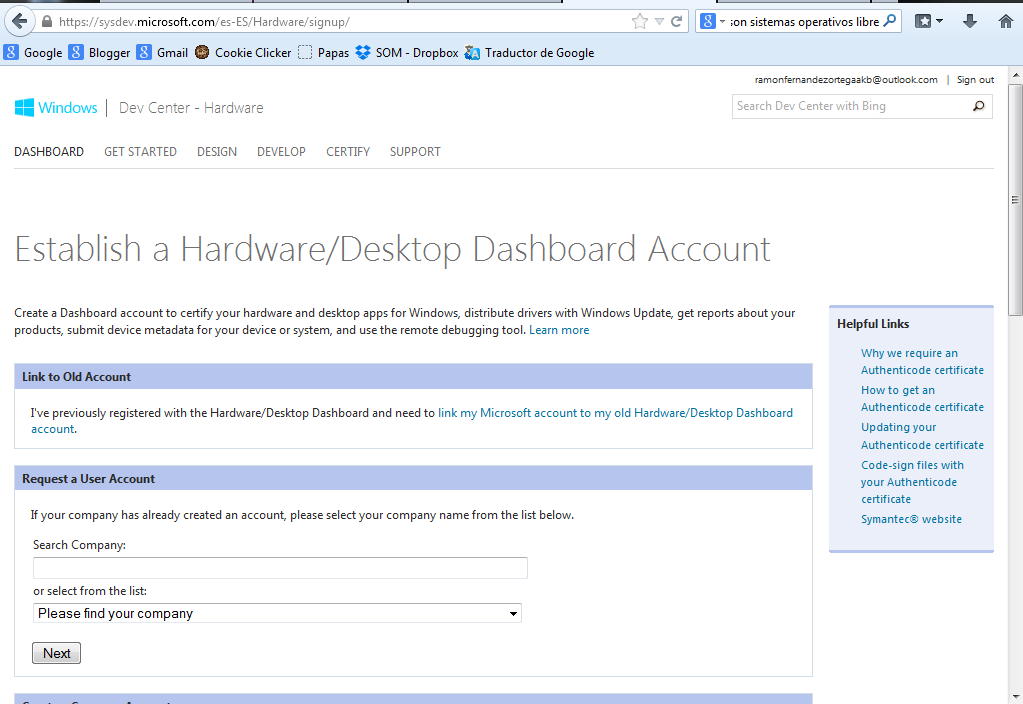The image size is (1023, 704).
Task: Open the downloads arrow icon
Action: point(970,22)
